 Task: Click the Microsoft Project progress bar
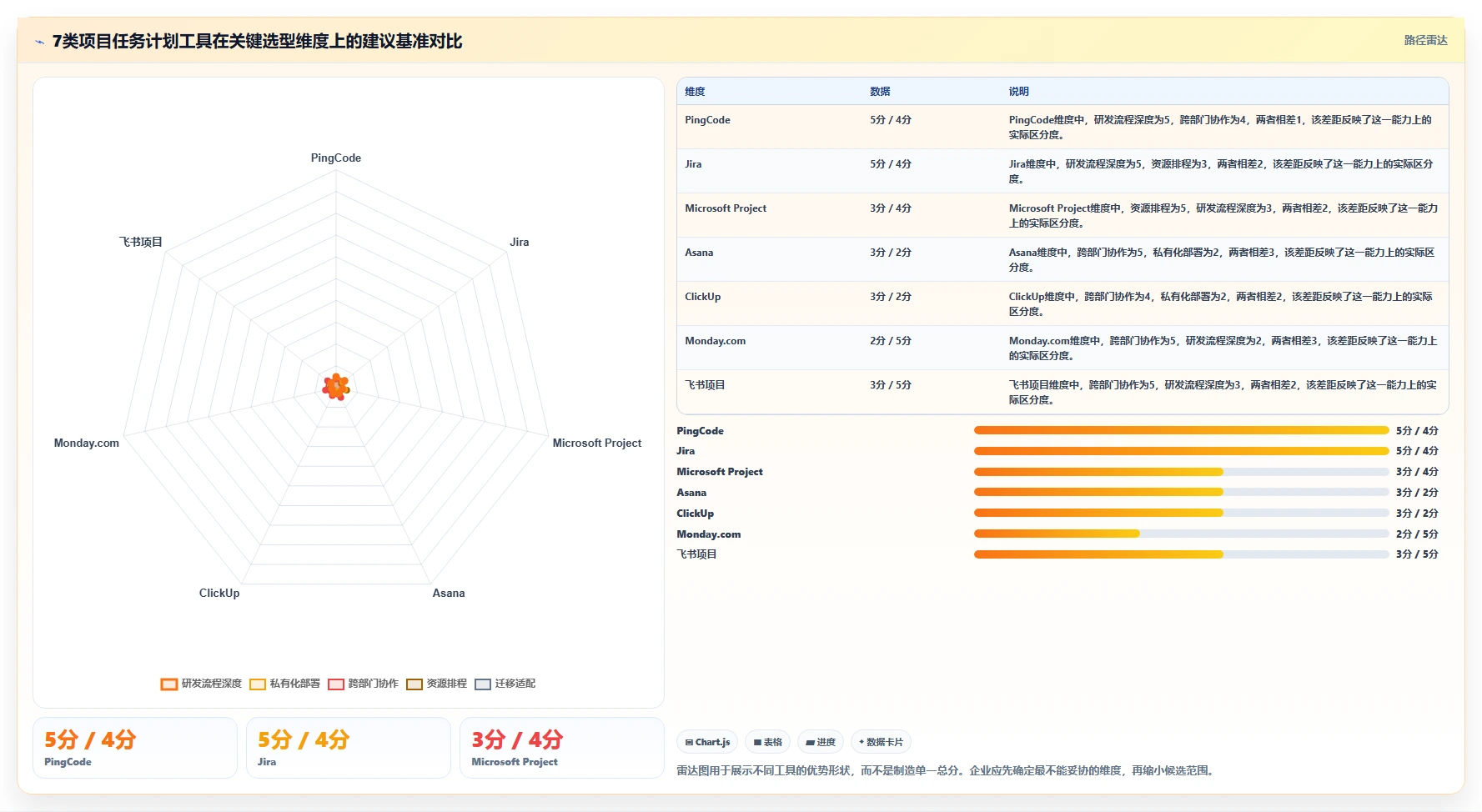[x=1181, y=472]
